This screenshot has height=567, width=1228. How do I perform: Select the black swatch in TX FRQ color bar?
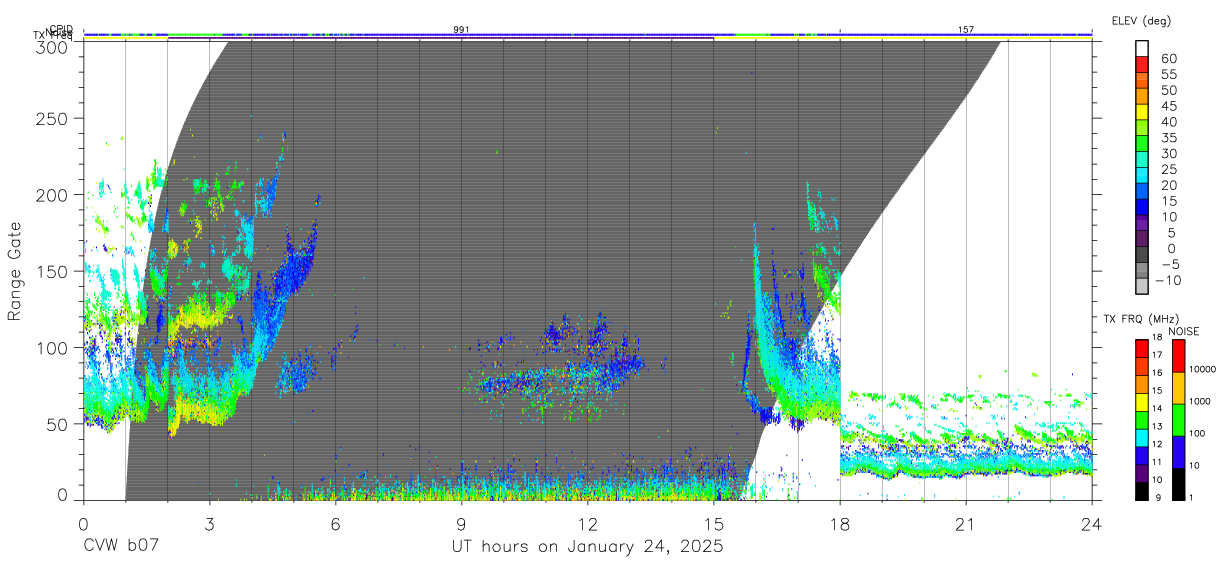[x=1142, y=490]
